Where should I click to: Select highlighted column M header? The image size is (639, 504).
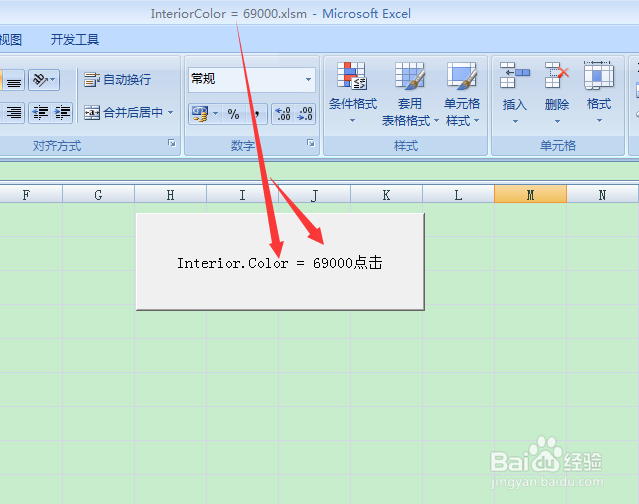coord(530,194)
